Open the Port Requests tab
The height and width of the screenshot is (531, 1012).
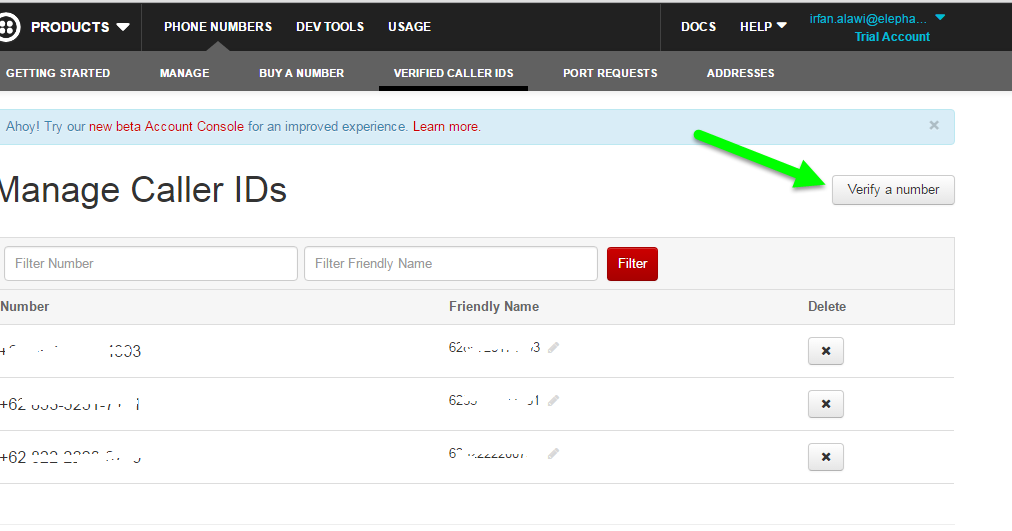coord(610,73)
